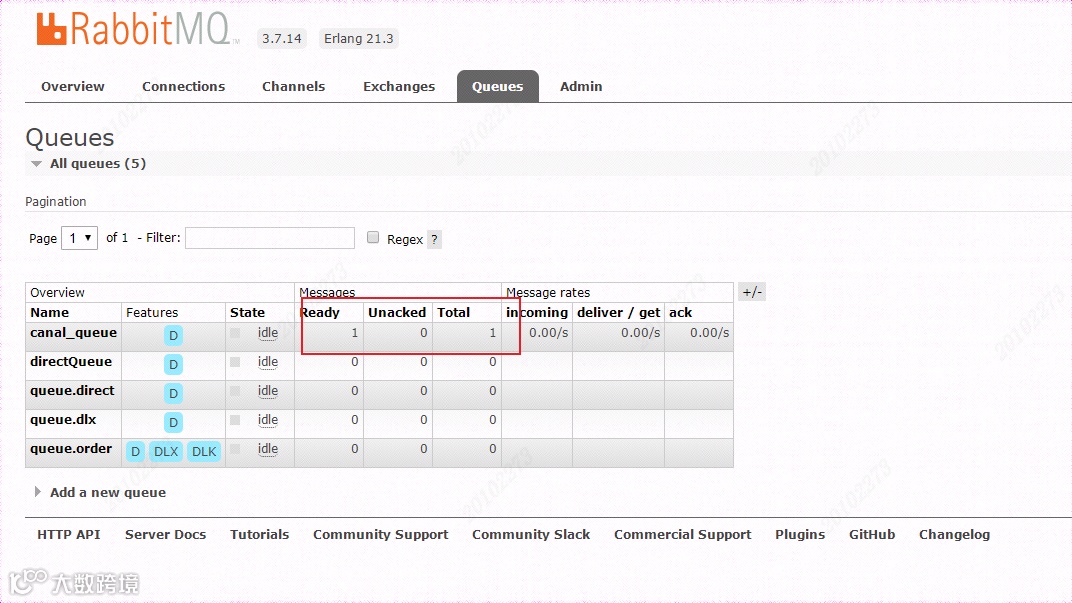Select the Queues tab
This screenshot has width=1072, height=603.
pyautogui.click(x=498, y=86)
